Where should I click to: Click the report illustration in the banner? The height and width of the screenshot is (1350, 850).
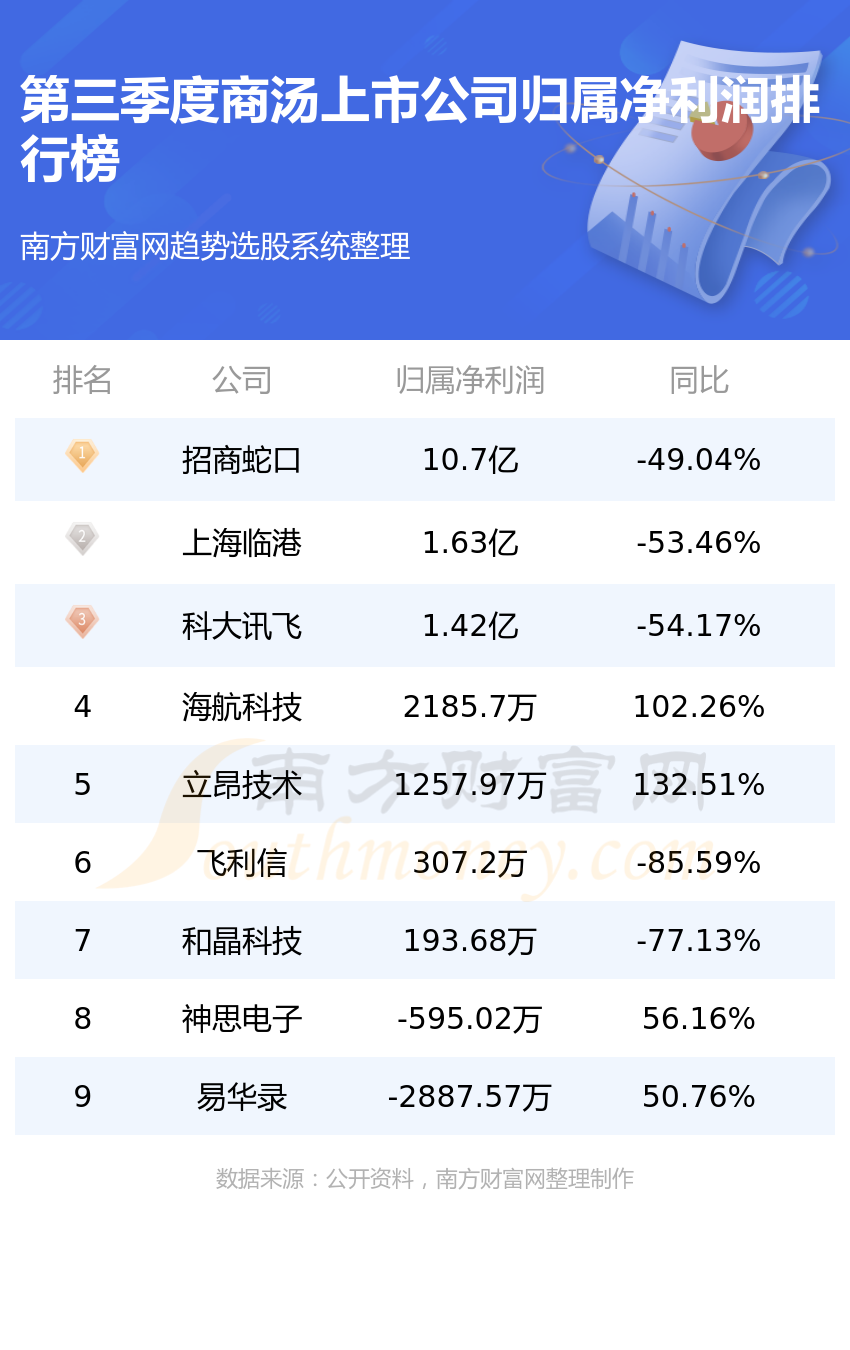700,170
